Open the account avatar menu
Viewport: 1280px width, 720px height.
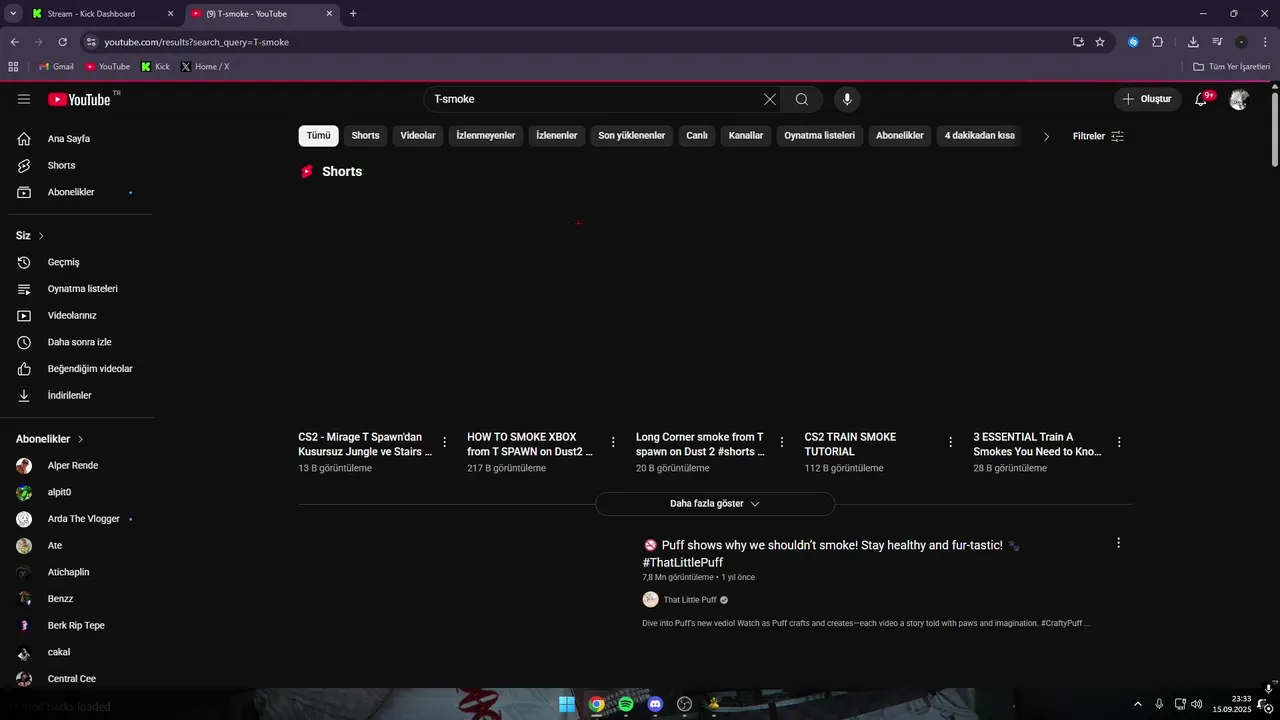1239,99
